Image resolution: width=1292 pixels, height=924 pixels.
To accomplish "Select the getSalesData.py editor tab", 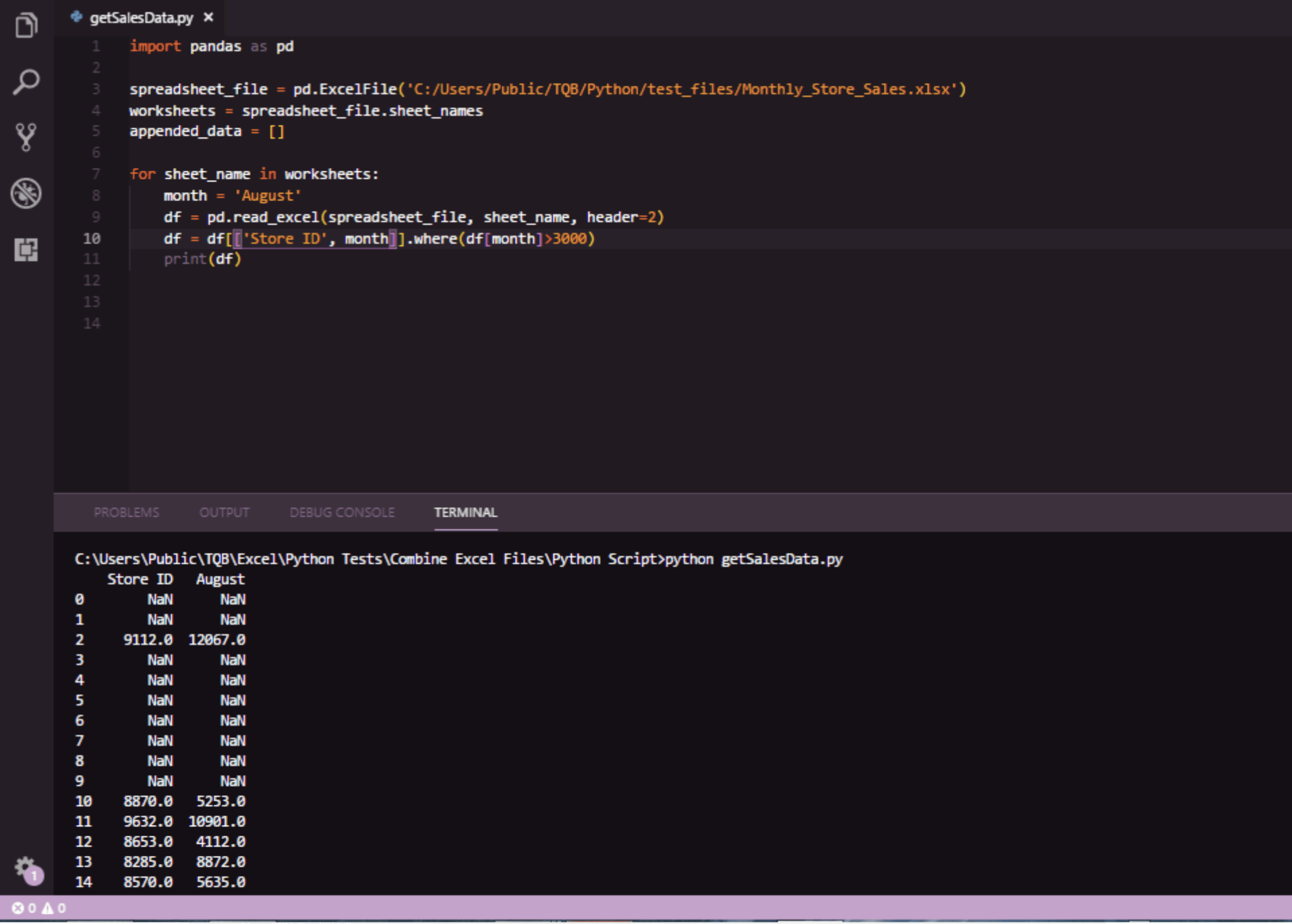I will coord(140,17).
